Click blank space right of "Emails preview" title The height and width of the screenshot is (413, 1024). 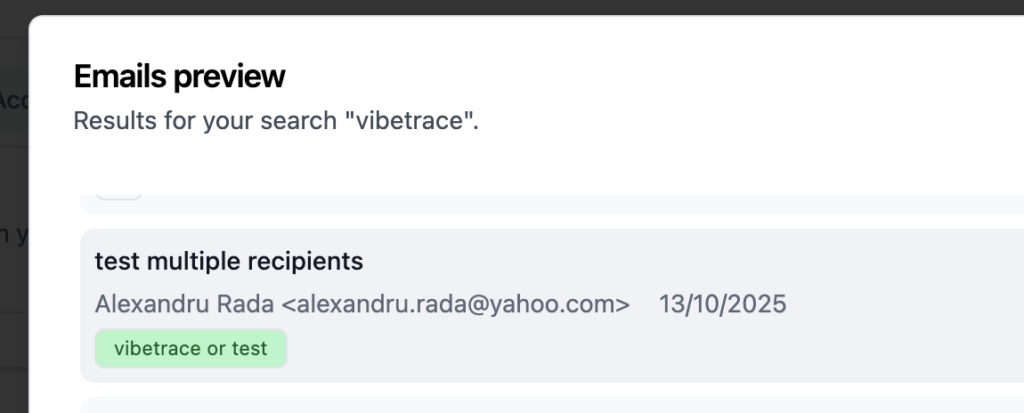(x=650, y=76)
